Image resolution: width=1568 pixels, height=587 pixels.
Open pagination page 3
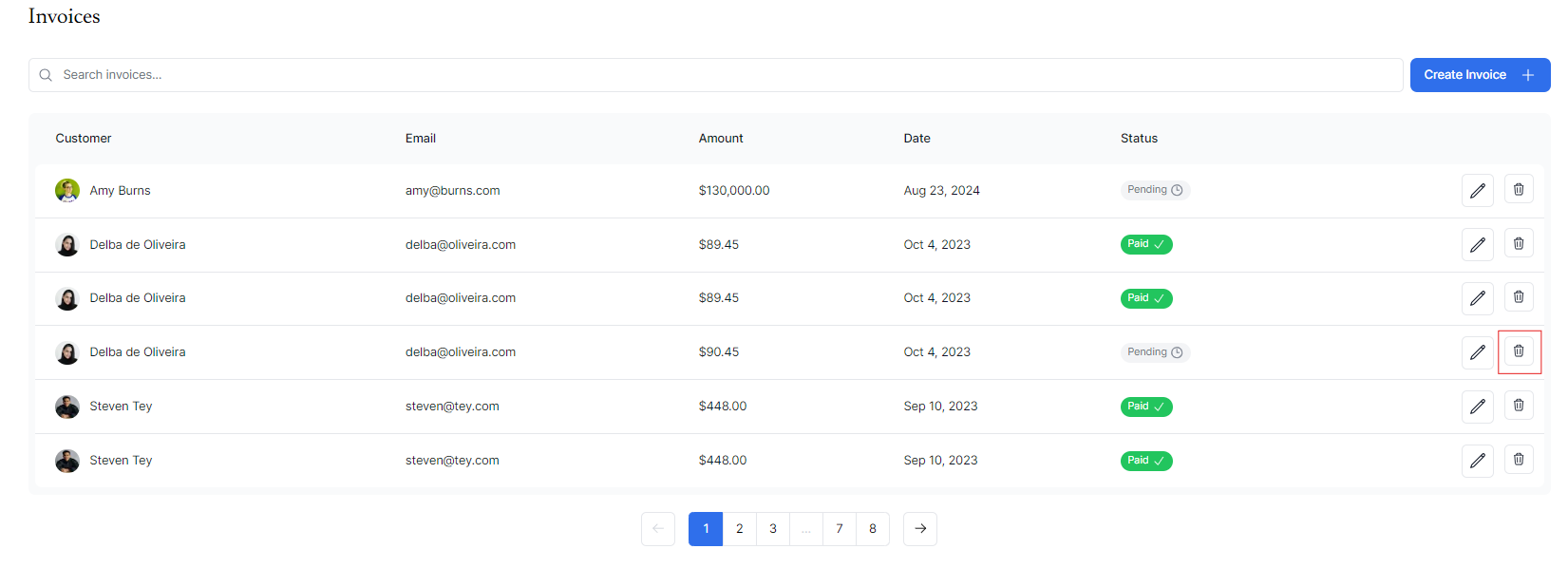point(773,529)
